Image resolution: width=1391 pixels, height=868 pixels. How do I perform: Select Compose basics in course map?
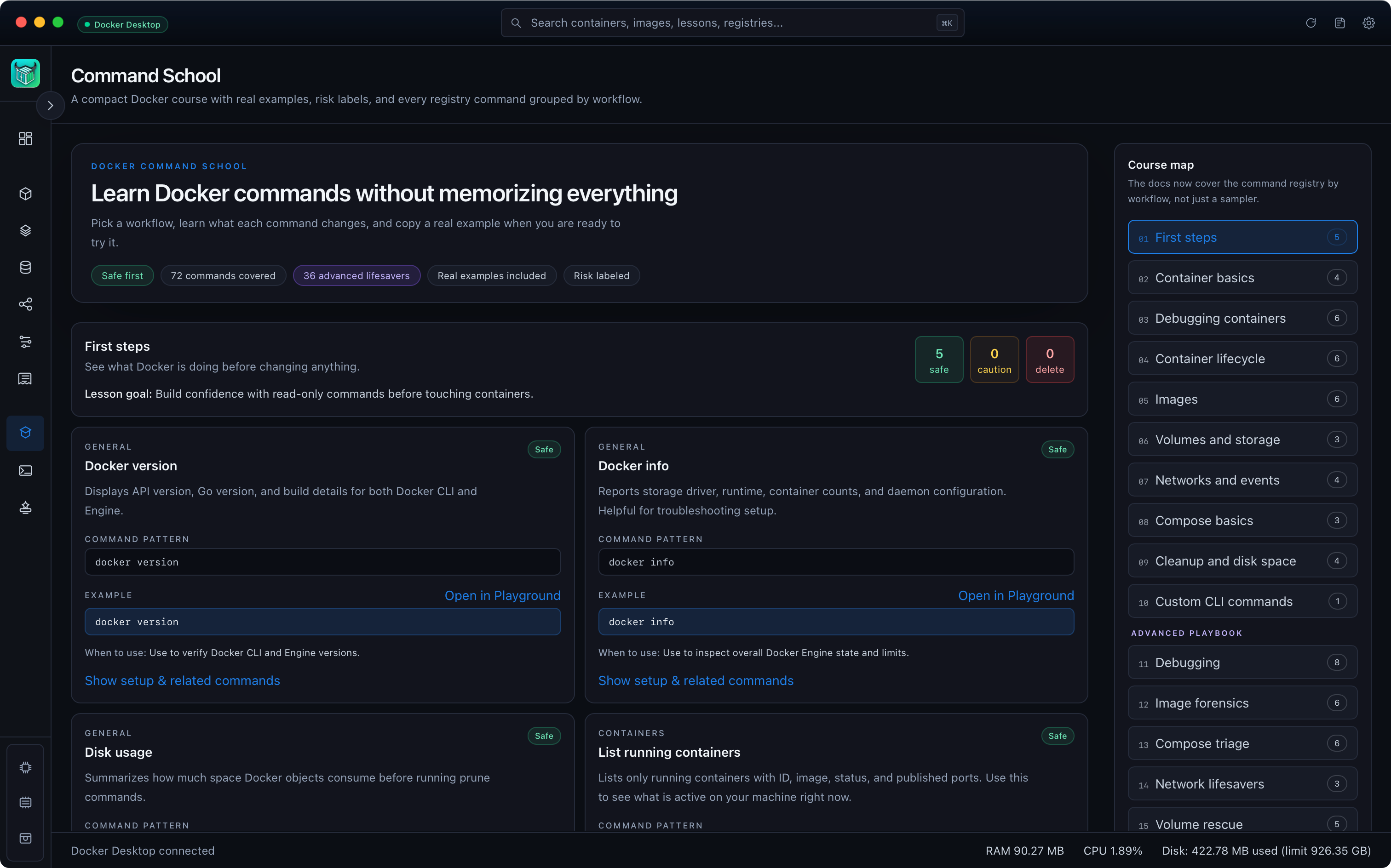click(x=1242, y=521)
